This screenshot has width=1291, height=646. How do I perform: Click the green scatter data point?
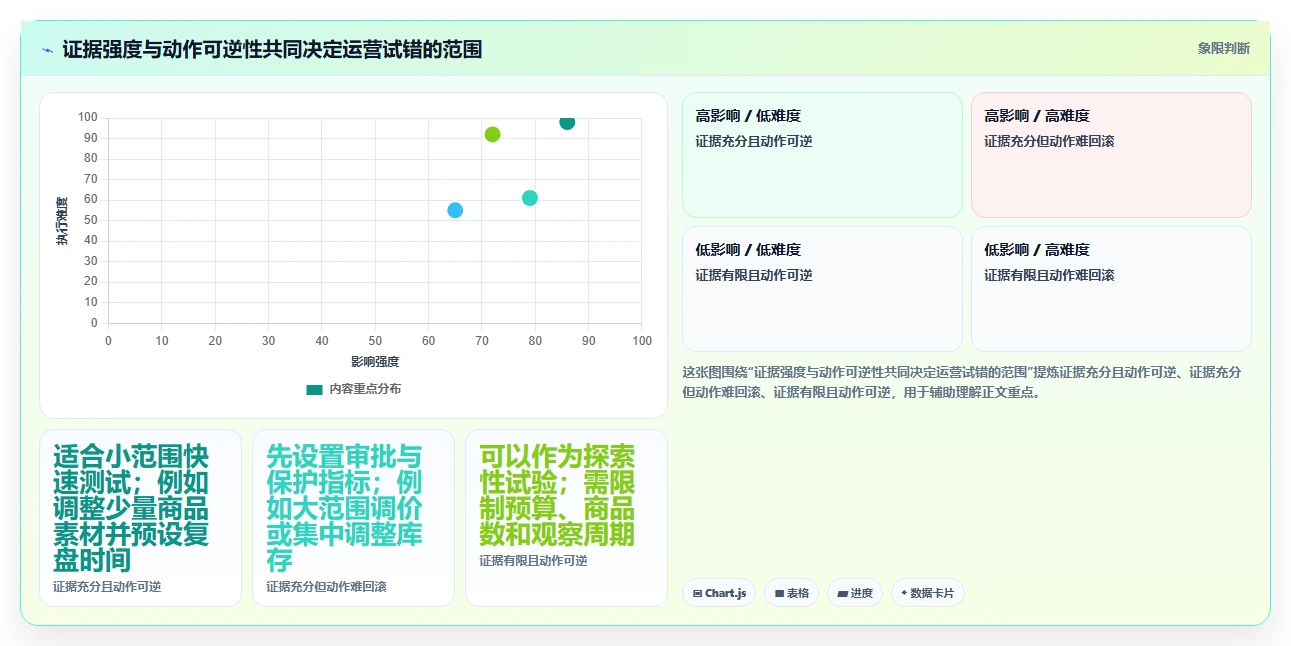[492, 134]
